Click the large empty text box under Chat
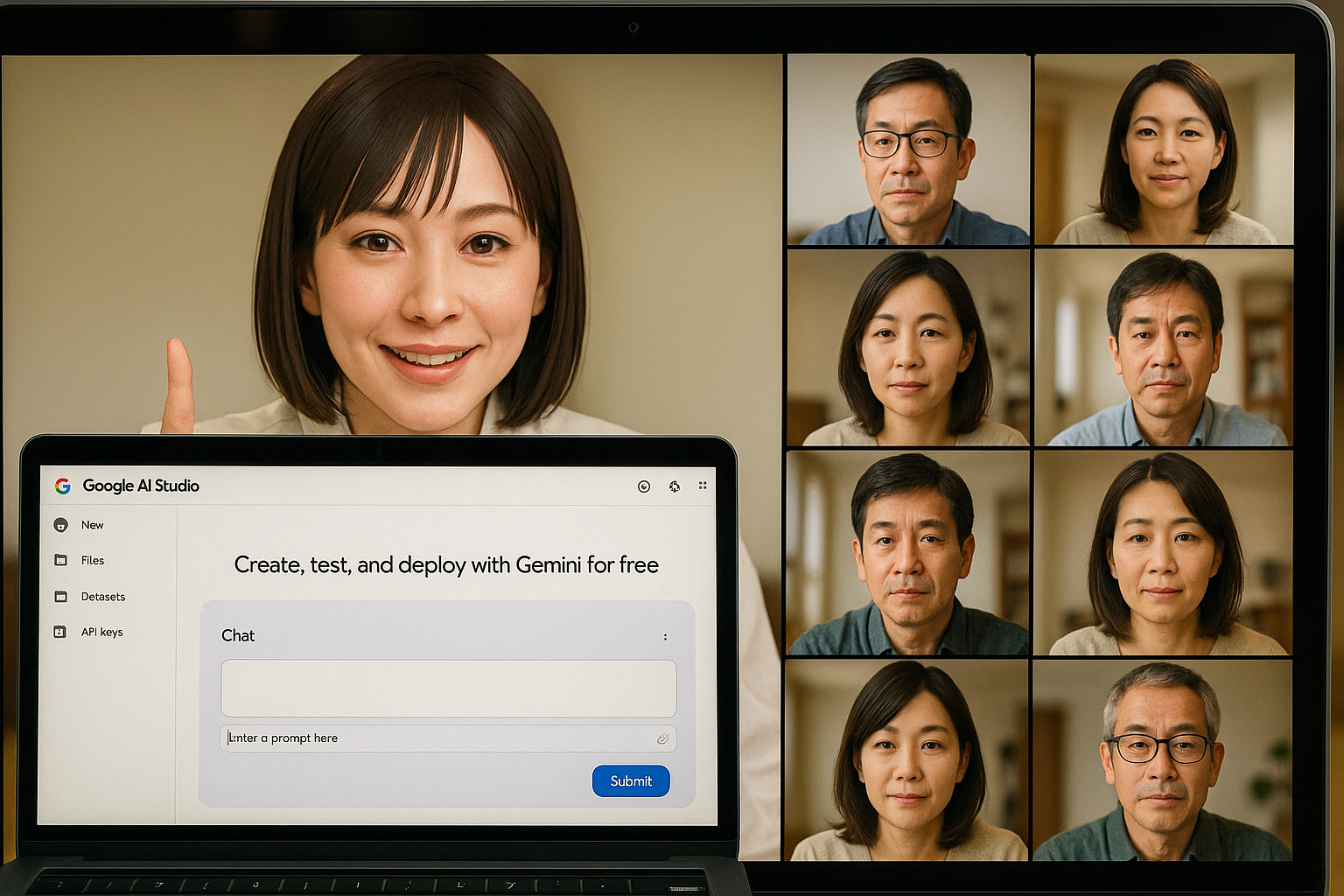Screen dimensions: 1344x896 448,689
